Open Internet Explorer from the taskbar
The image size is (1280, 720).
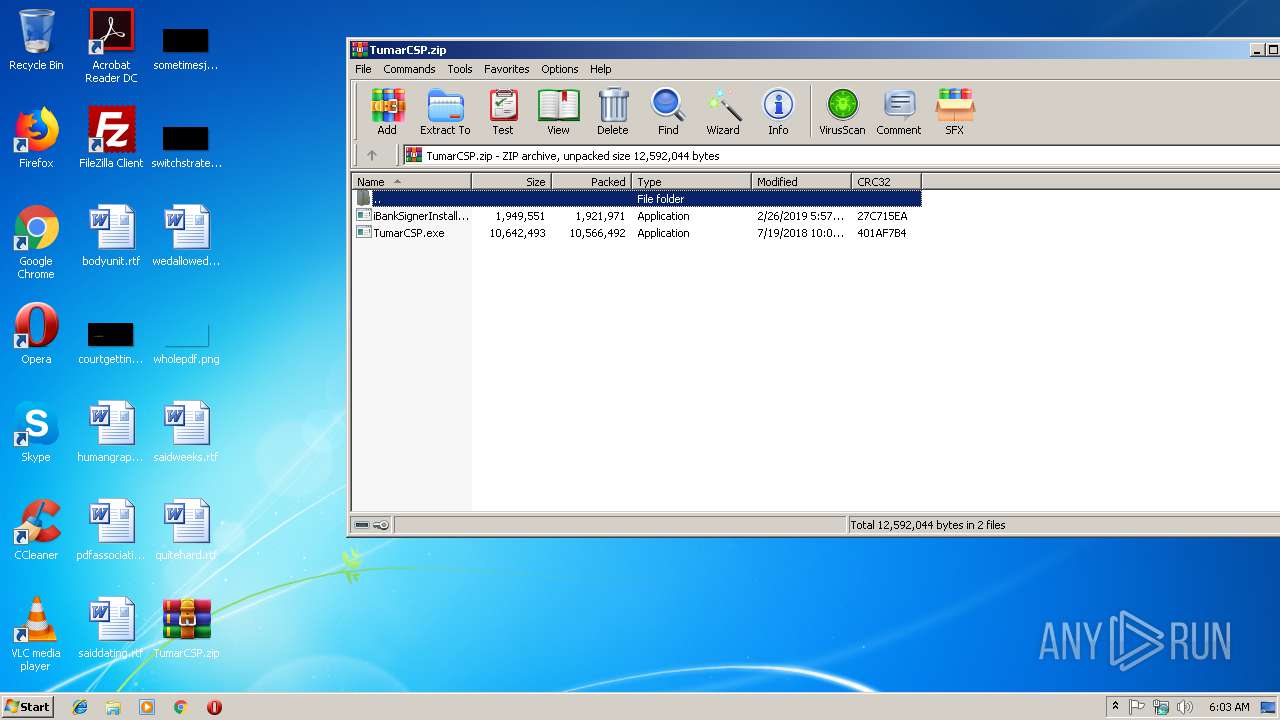click(x=80, y=707)
